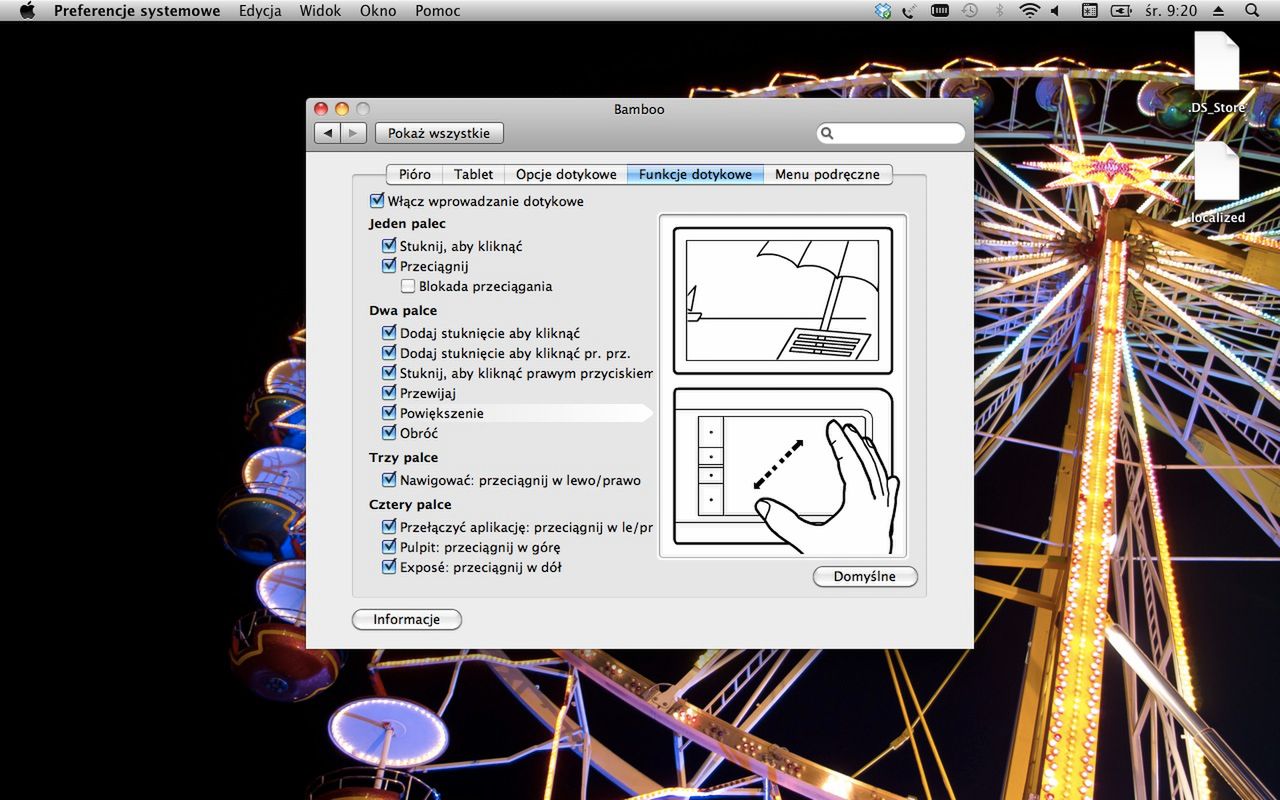Click the 'Domyślne' button
1280x800 pixels.
(x=864, y=577)
